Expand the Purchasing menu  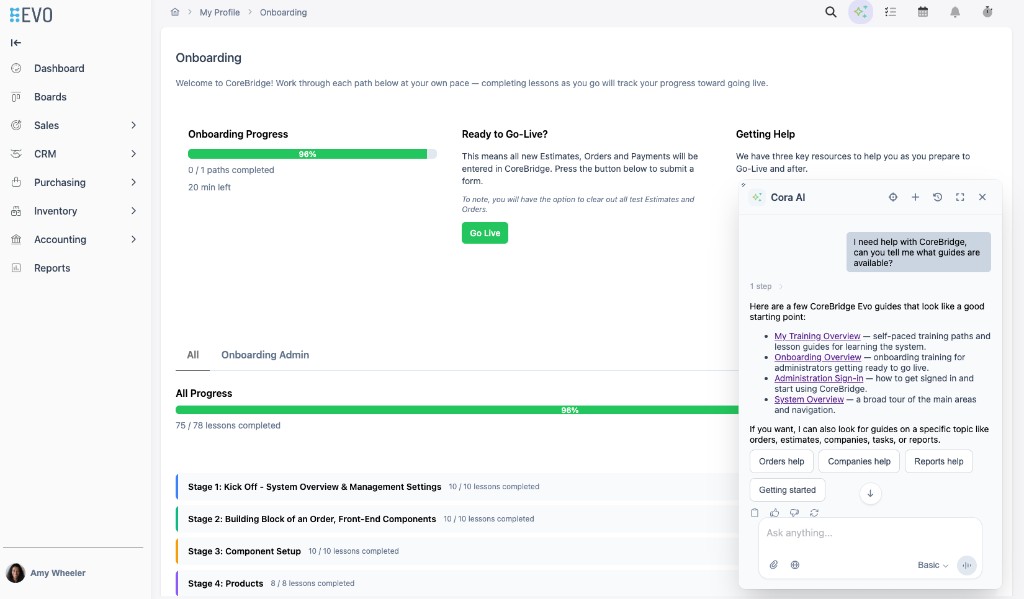pos(133,182)
